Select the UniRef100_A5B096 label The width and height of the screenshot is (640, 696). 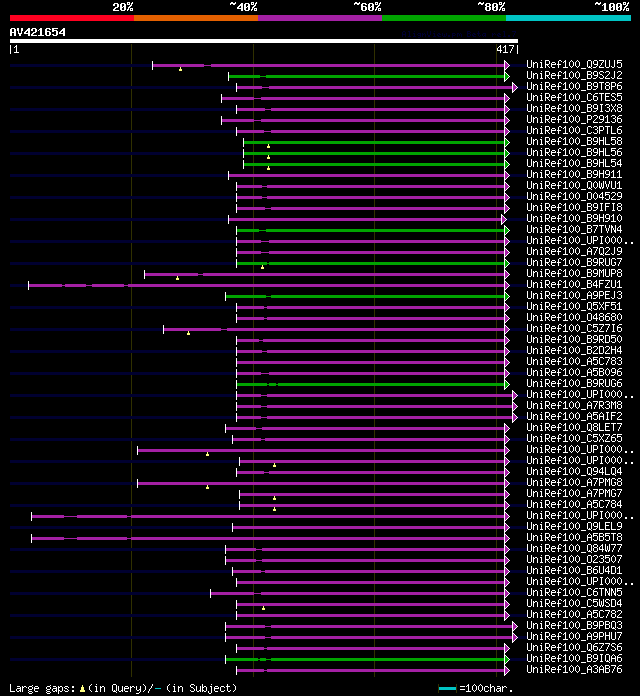(x=574, y=372)
